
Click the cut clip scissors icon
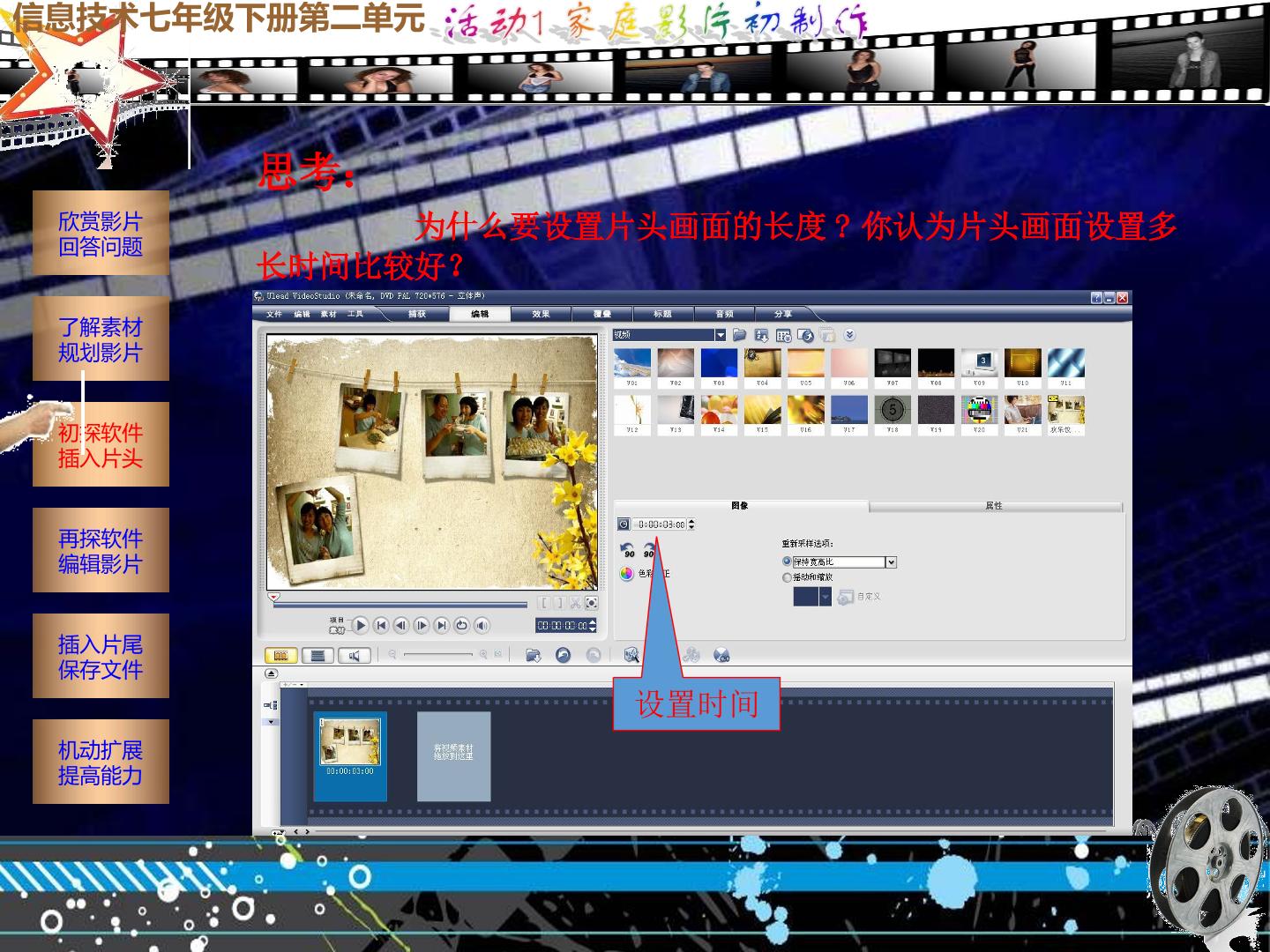tap(575, 603)
